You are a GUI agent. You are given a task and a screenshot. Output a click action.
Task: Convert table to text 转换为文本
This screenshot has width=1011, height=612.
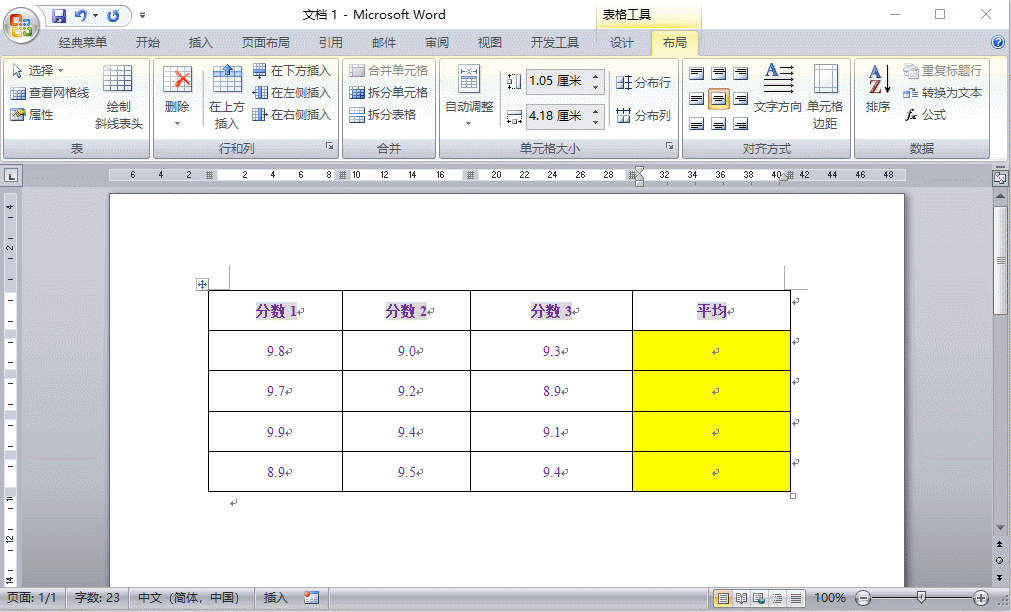(943, 92)
